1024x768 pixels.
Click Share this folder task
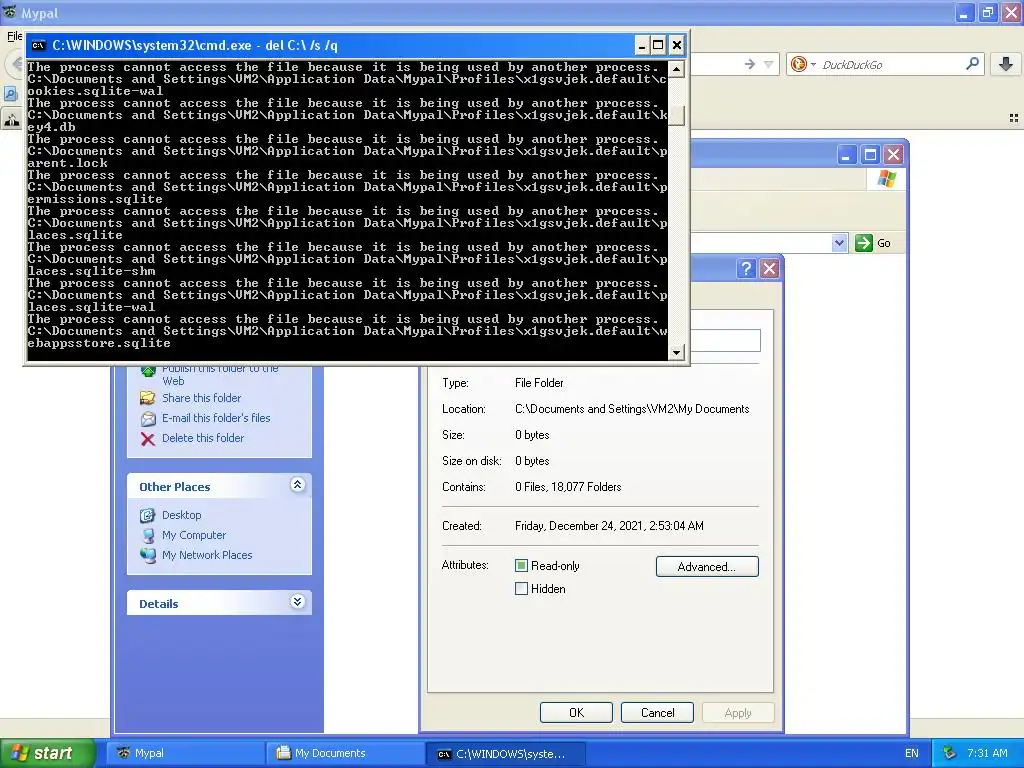click(x=202, y=398)
